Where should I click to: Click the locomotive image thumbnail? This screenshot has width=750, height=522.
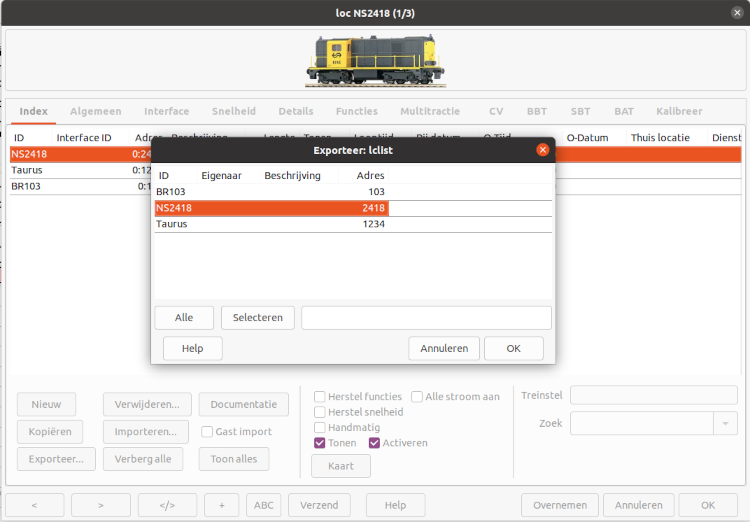click(x=374, y=62)
